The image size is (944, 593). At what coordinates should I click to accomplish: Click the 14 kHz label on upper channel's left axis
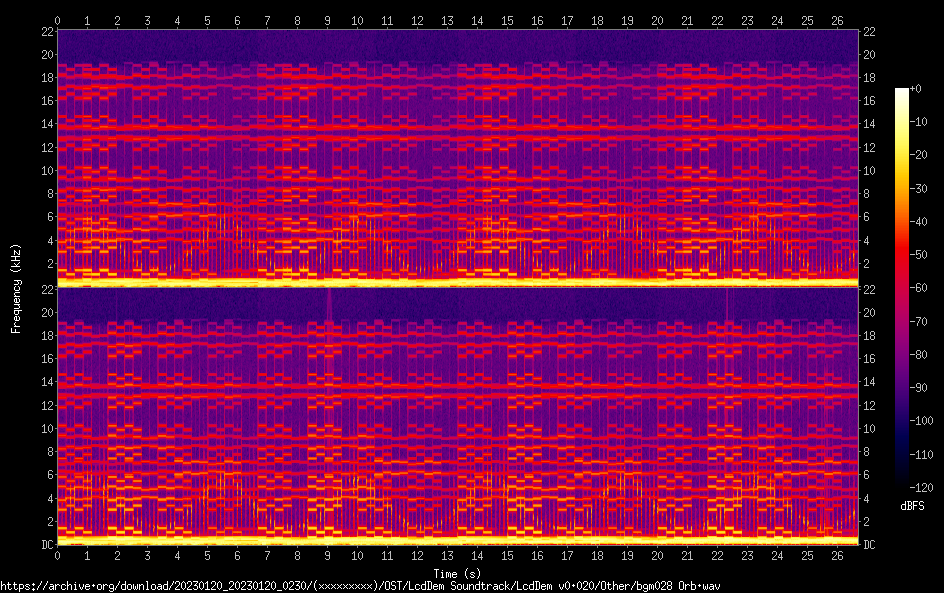[46, 124]
